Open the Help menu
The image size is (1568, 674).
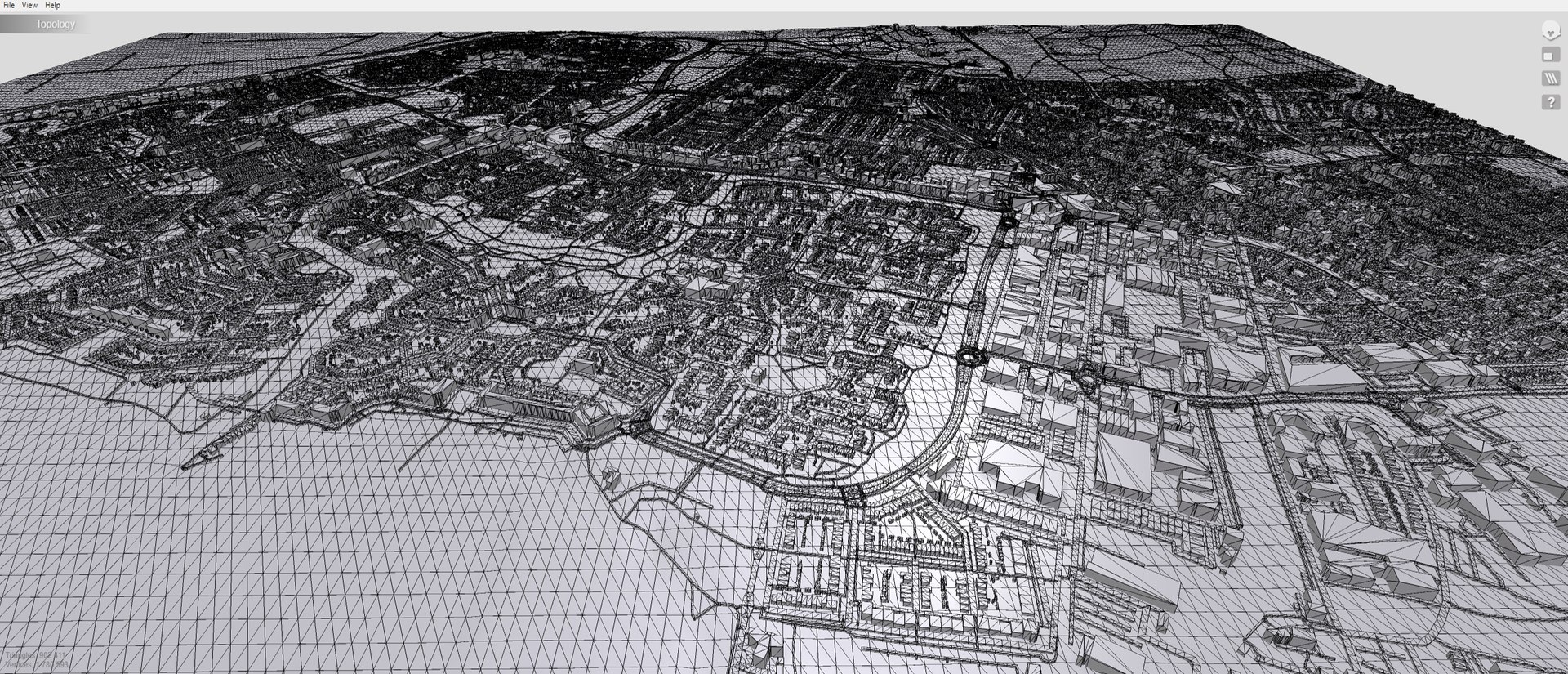click(52, 5)
